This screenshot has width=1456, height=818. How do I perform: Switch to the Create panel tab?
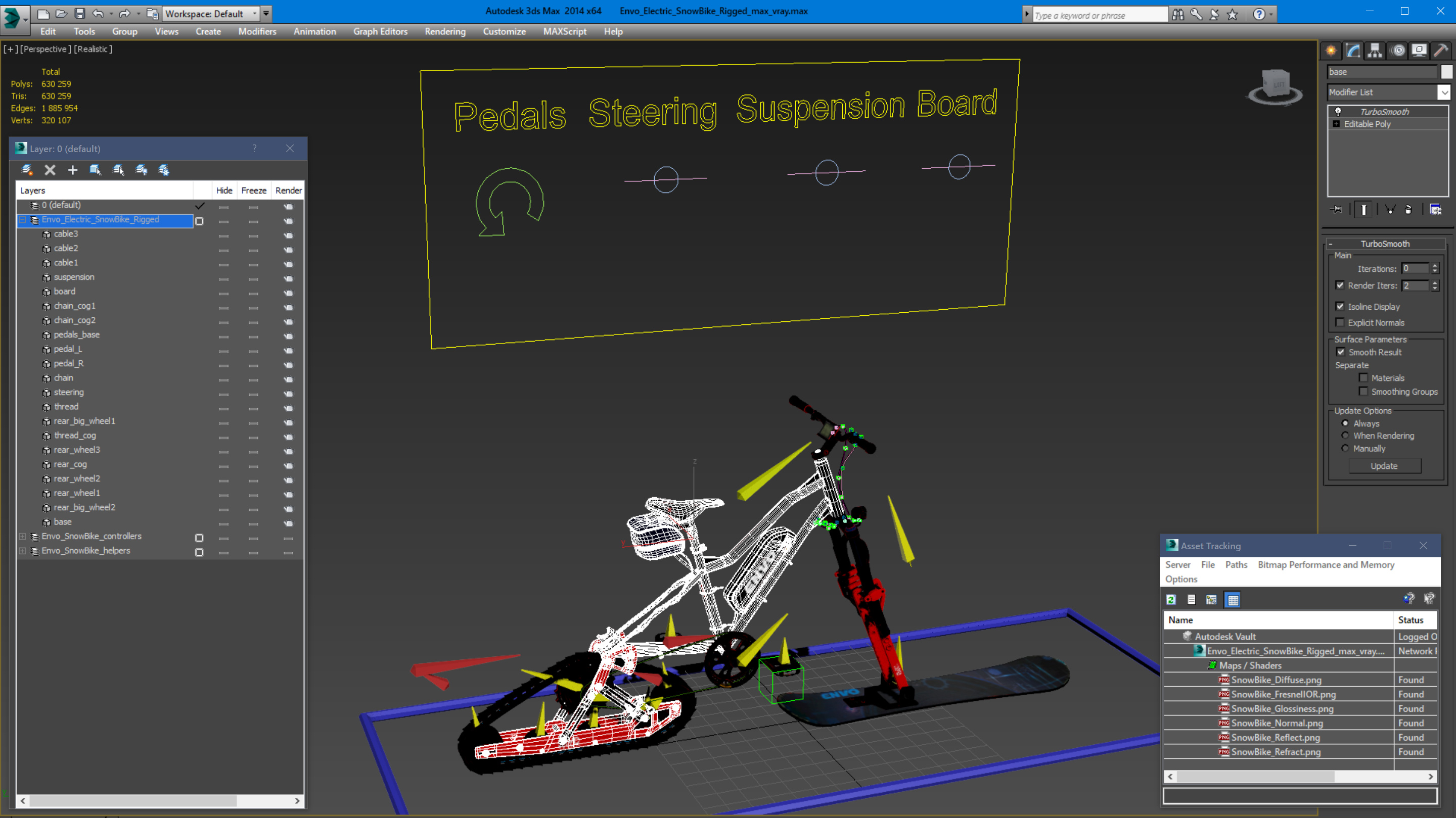pyautogui.click(x=1331, y=51)
